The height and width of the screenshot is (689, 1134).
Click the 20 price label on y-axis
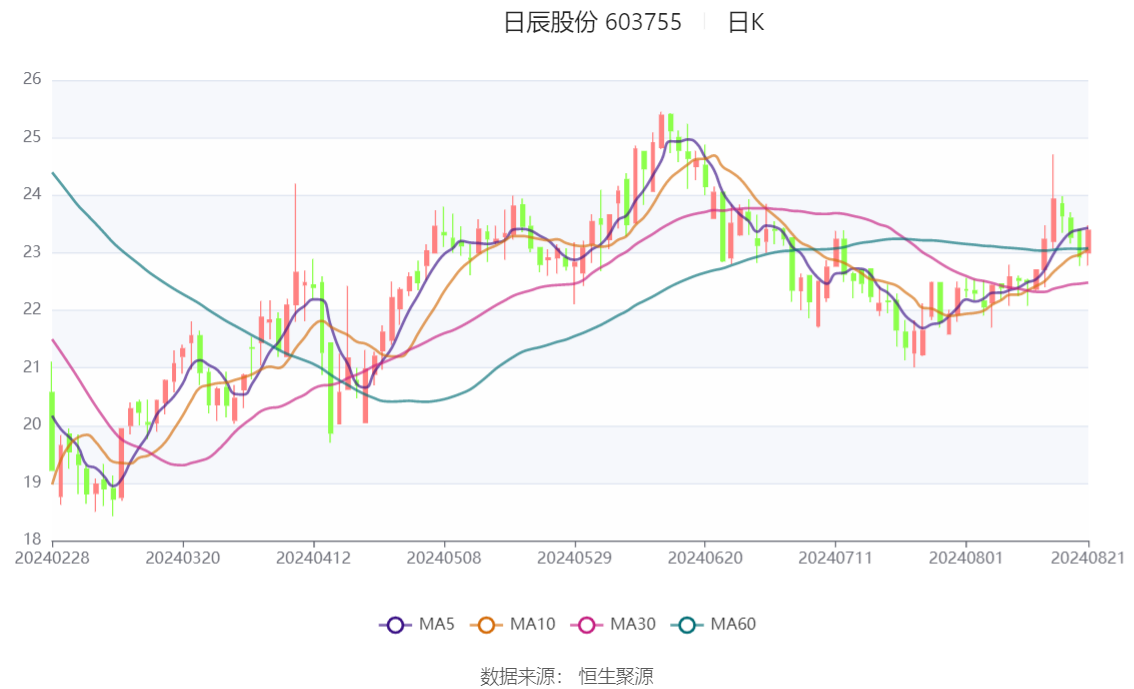32,424
